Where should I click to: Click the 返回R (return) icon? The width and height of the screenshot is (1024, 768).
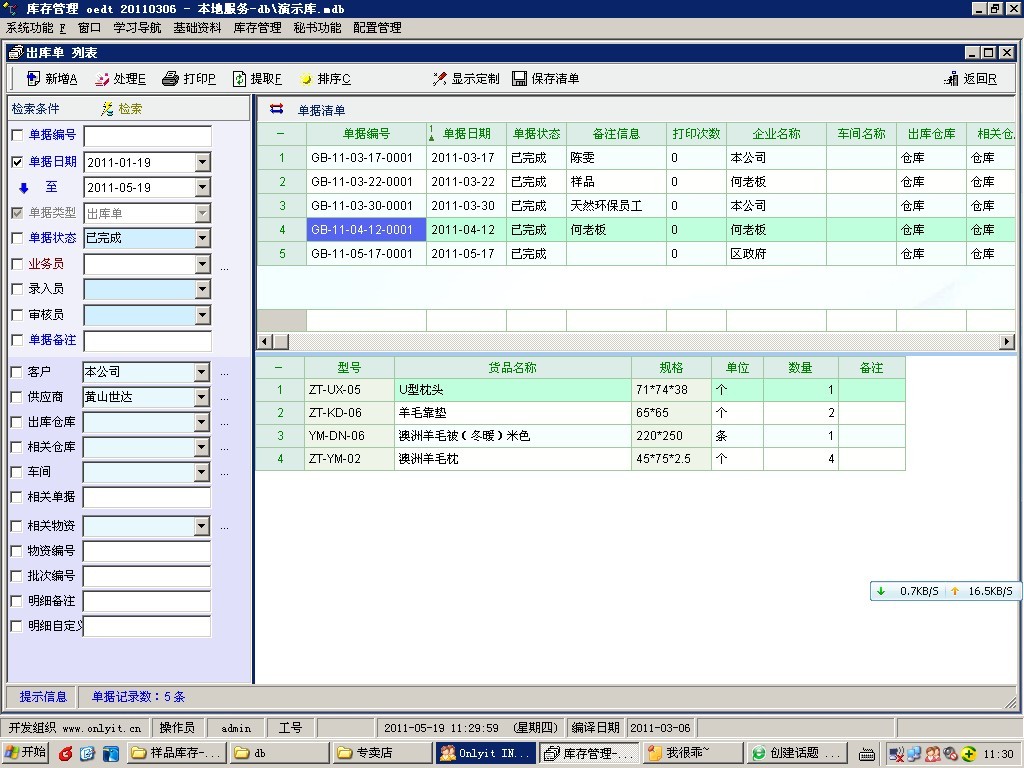click(x=951, y=79)
